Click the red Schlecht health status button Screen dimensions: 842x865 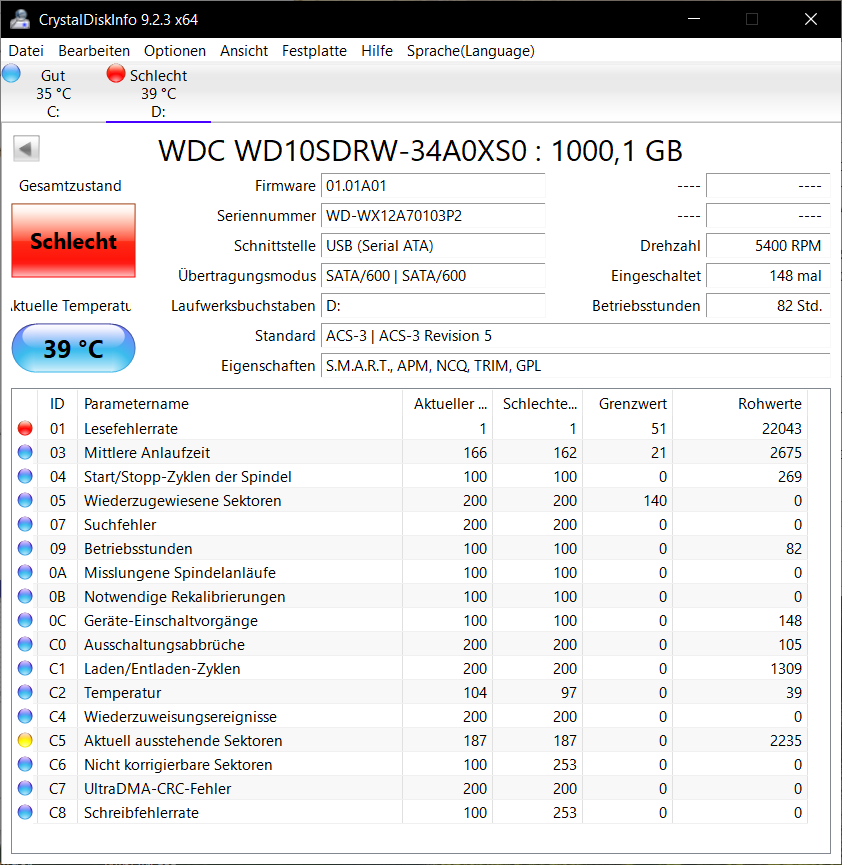click(73, 241)
